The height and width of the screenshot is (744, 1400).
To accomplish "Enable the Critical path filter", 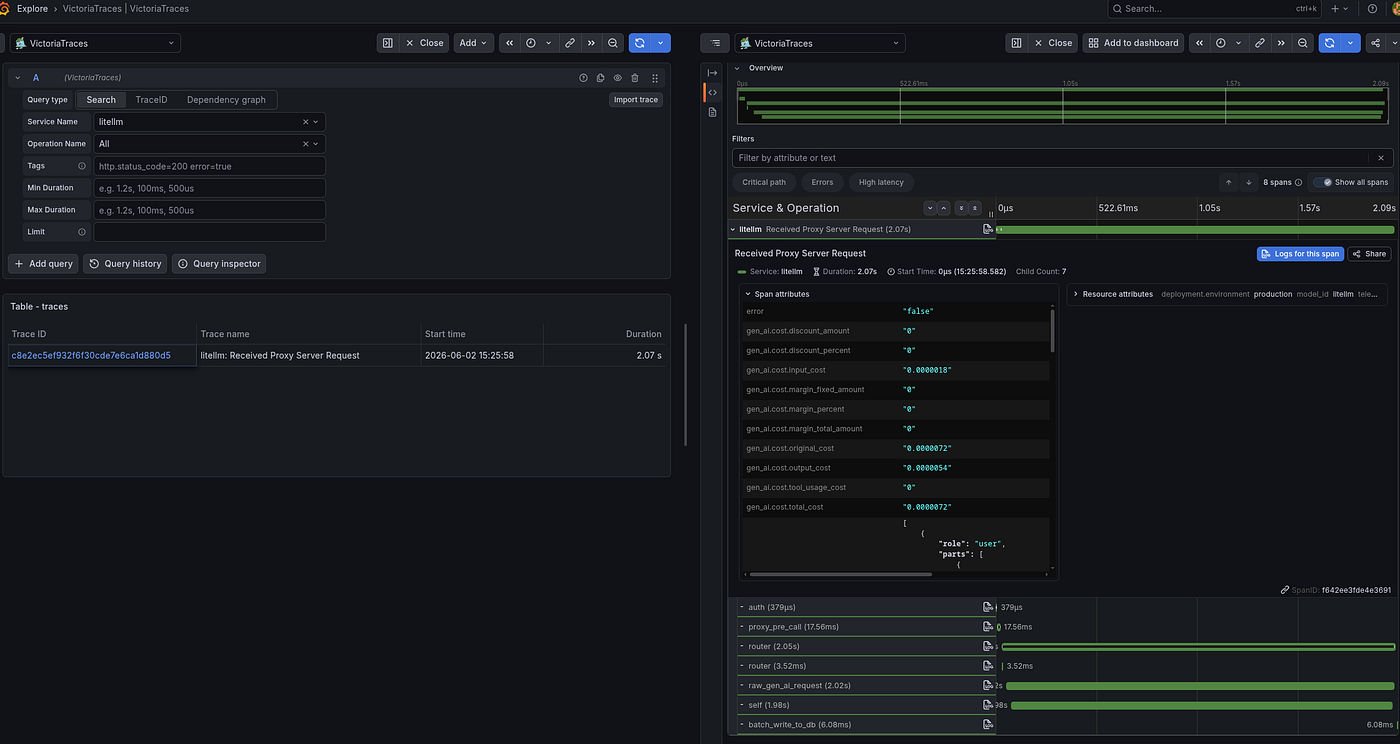I will point(764,182).
